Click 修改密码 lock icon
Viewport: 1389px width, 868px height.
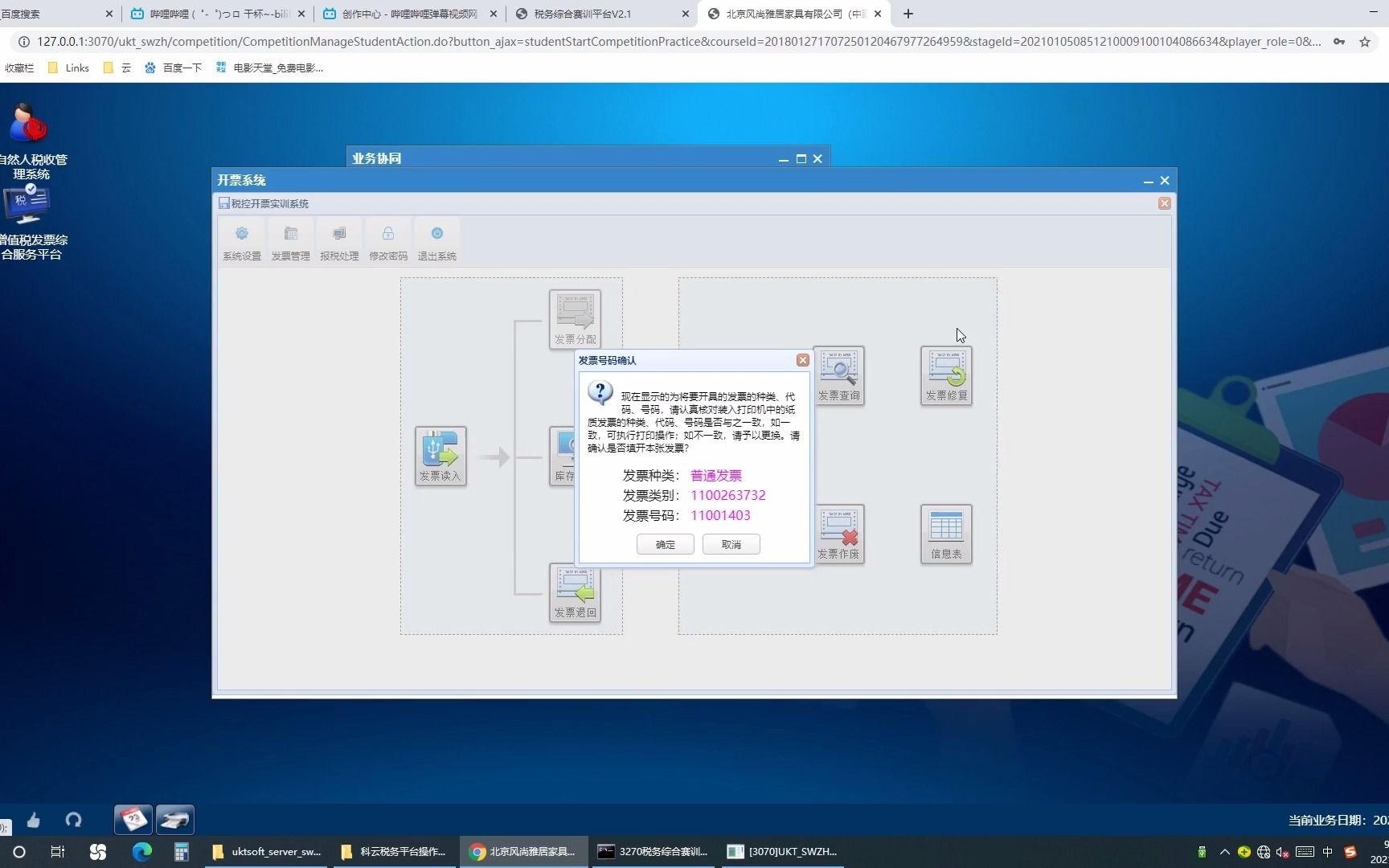pyautogui.click(x=388, y=234)
